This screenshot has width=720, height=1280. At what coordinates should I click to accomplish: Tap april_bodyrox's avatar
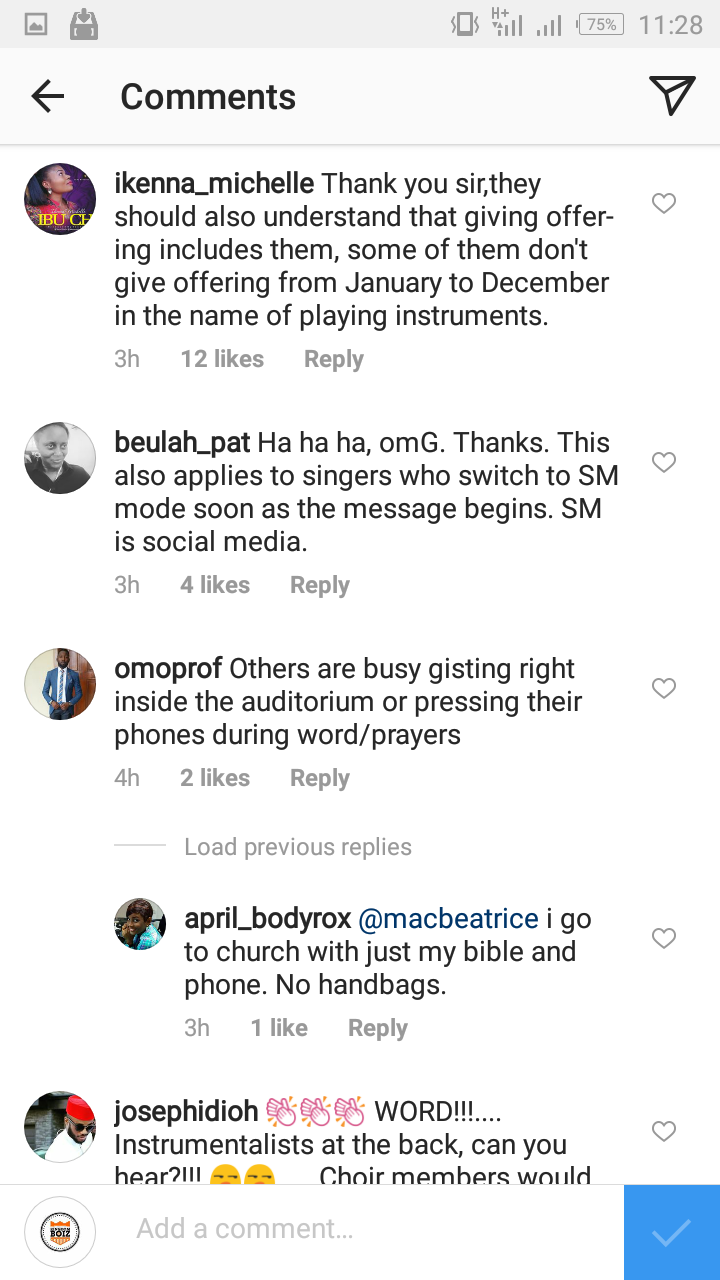click(140, 924)
